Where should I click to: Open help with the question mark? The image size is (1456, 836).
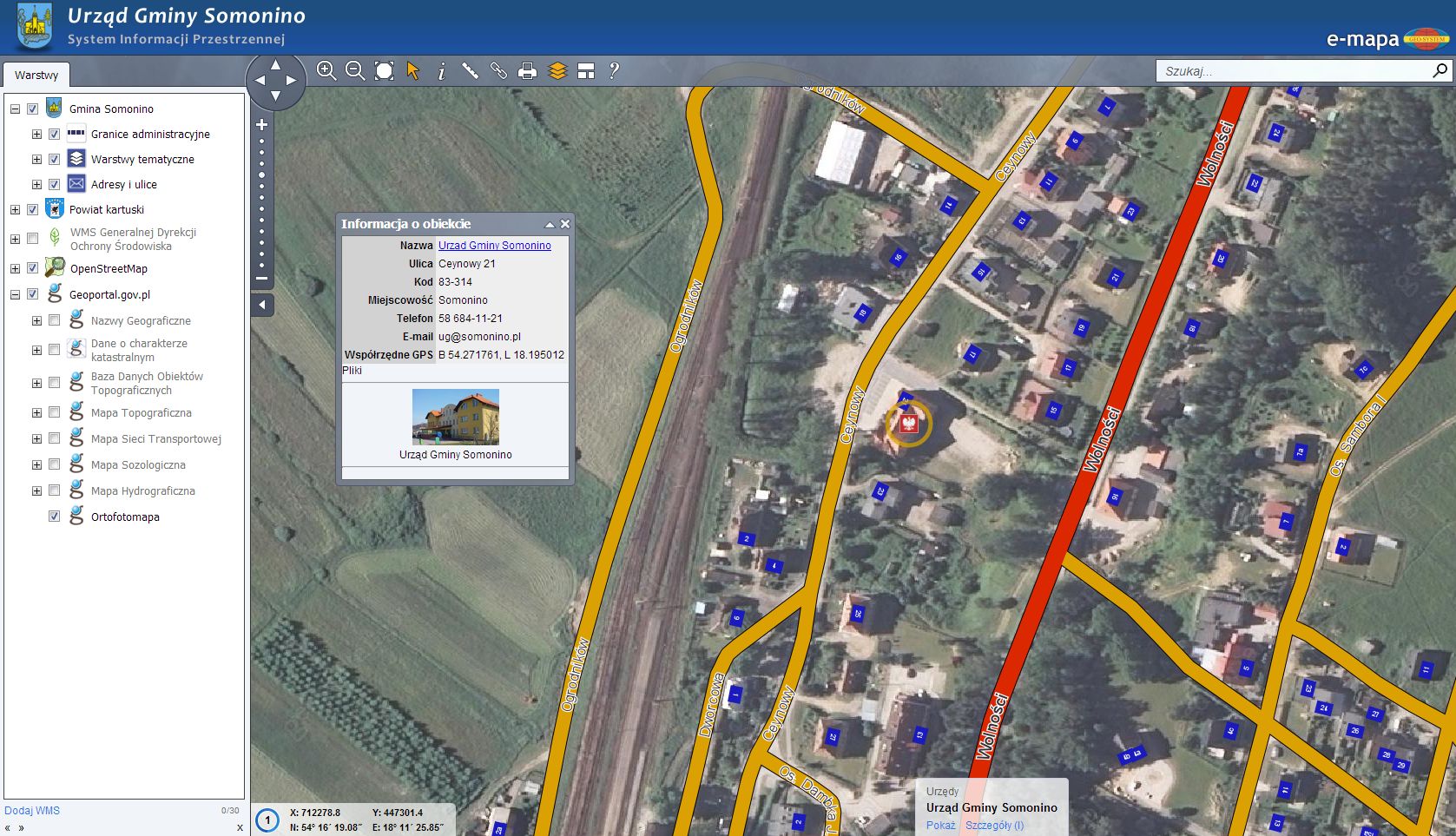point(614,71)
